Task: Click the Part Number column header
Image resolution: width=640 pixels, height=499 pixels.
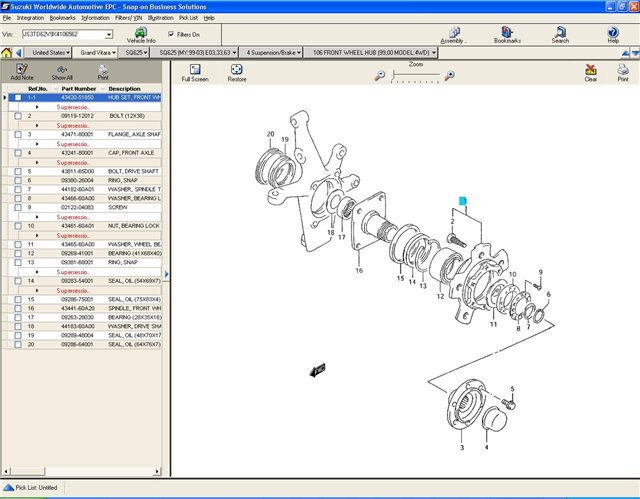Action: (x=78, y=88)
